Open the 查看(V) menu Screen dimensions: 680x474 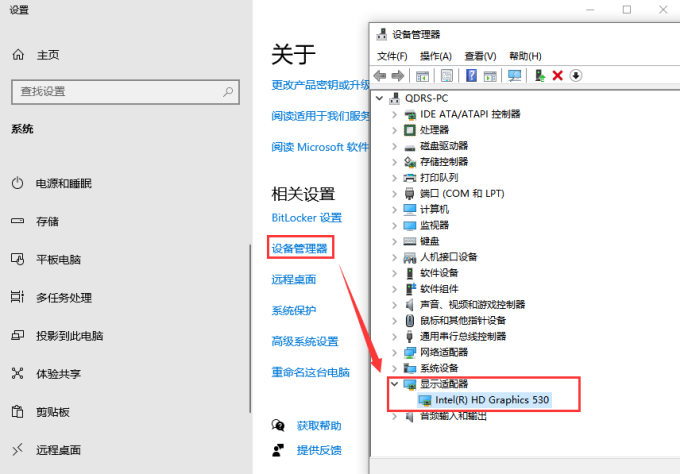click(x=480, y=56)
